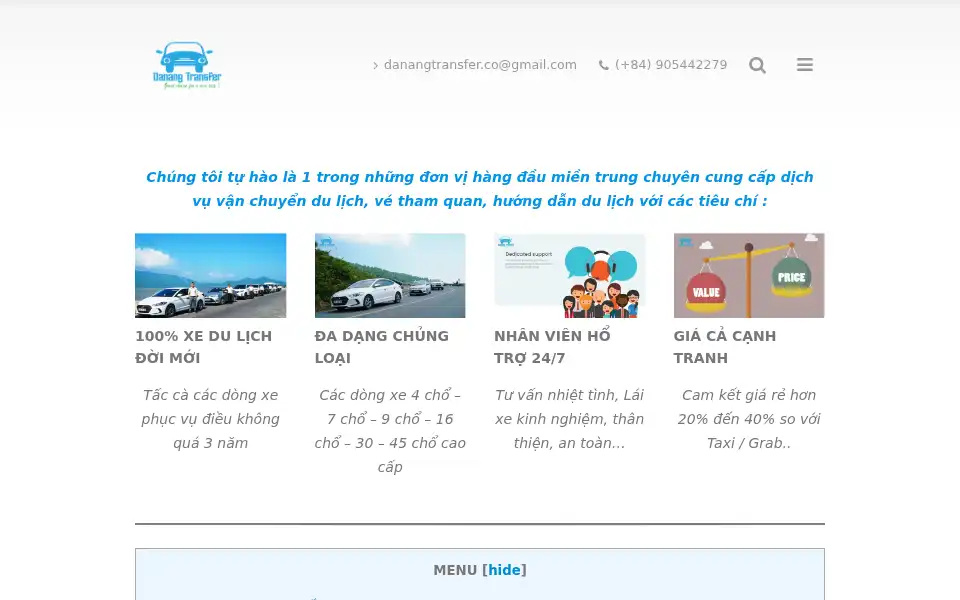
Task: Open the search magnifier icon
Action: (757, 65)
